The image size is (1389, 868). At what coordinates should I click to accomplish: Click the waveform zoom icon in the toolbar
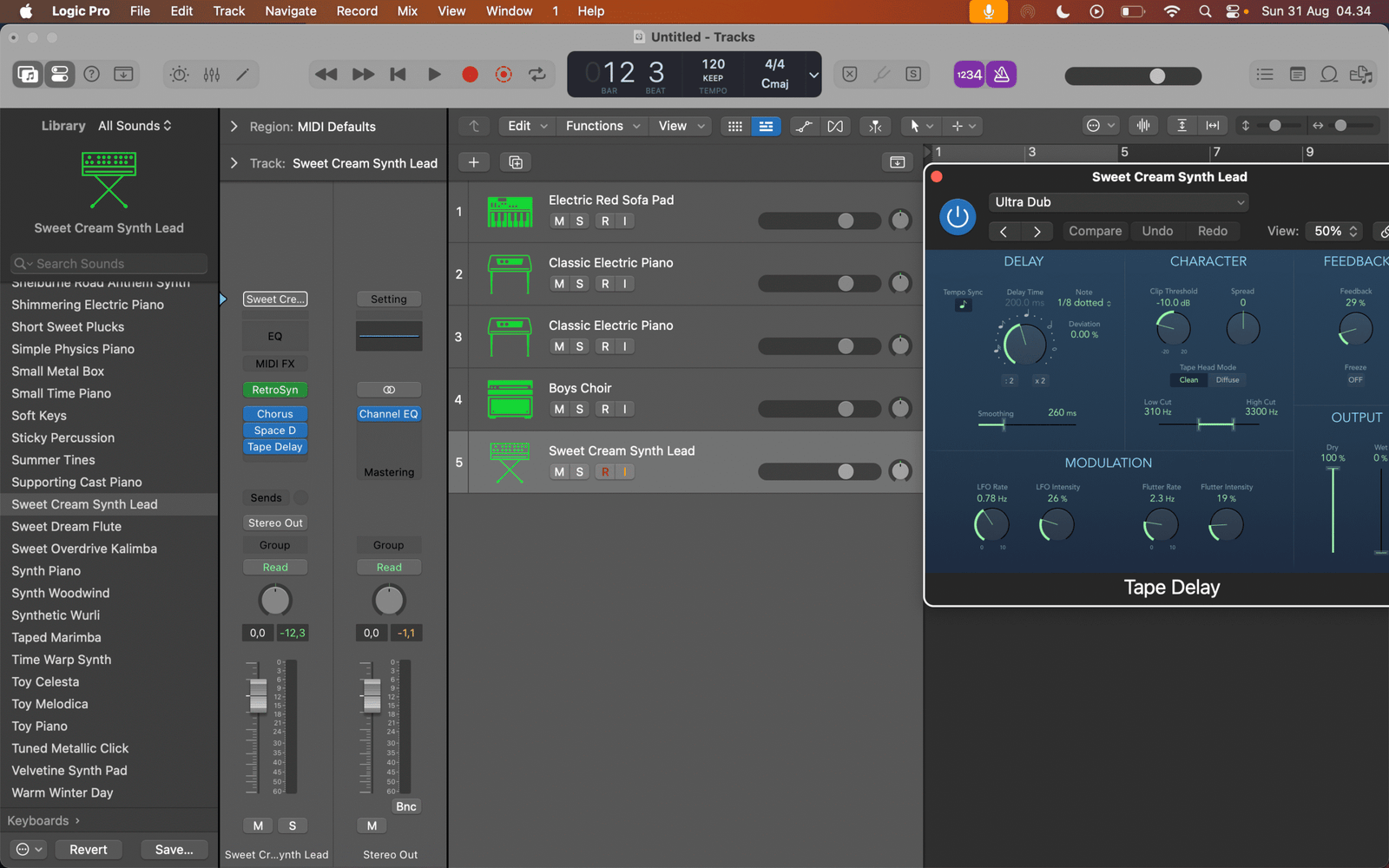(1143, 125)
